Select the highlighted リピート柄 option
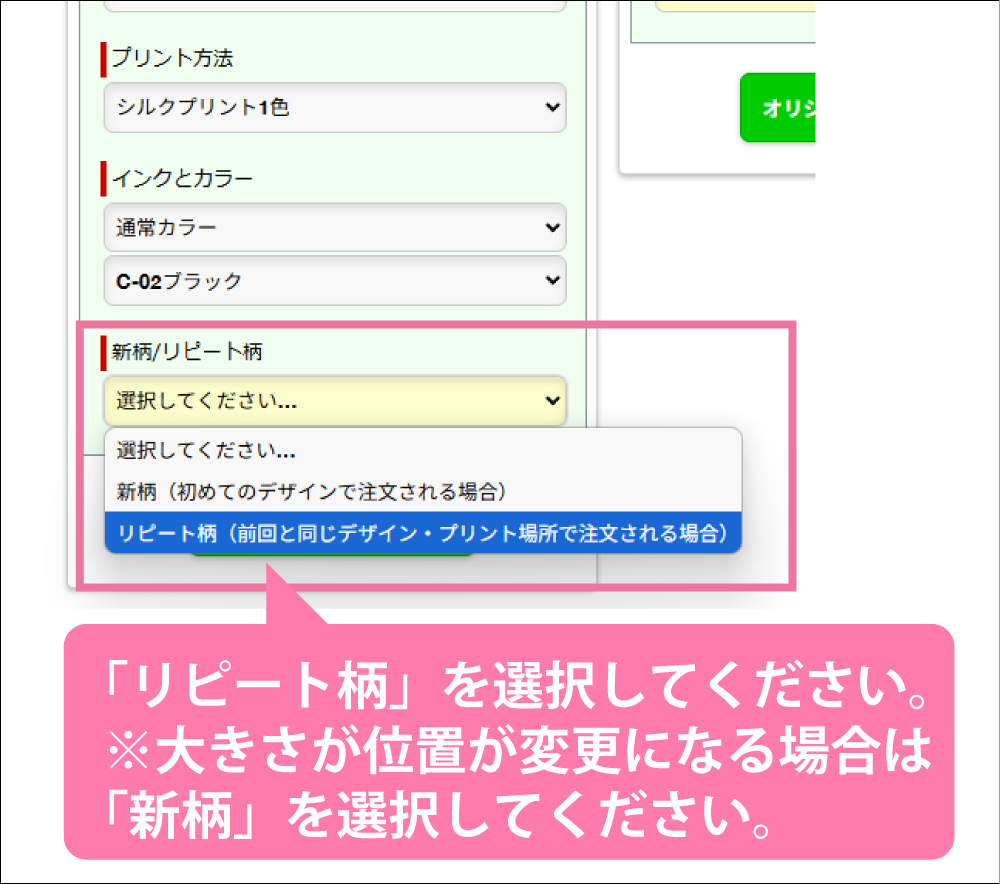Screen dimensions: 1000x884 point(423,533)
